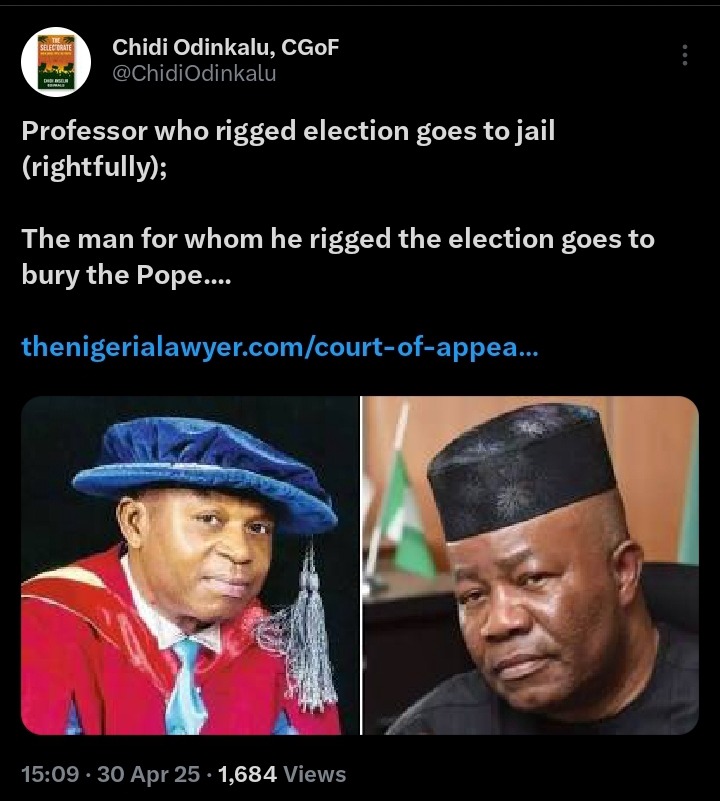
Task: Open the 15:09 post timestamp
Action: tap(50, 774)
